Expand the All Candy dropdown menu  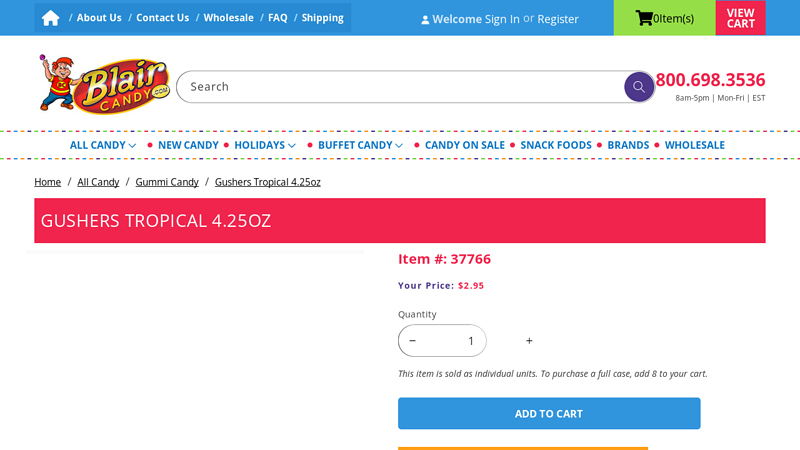[103, 145]
